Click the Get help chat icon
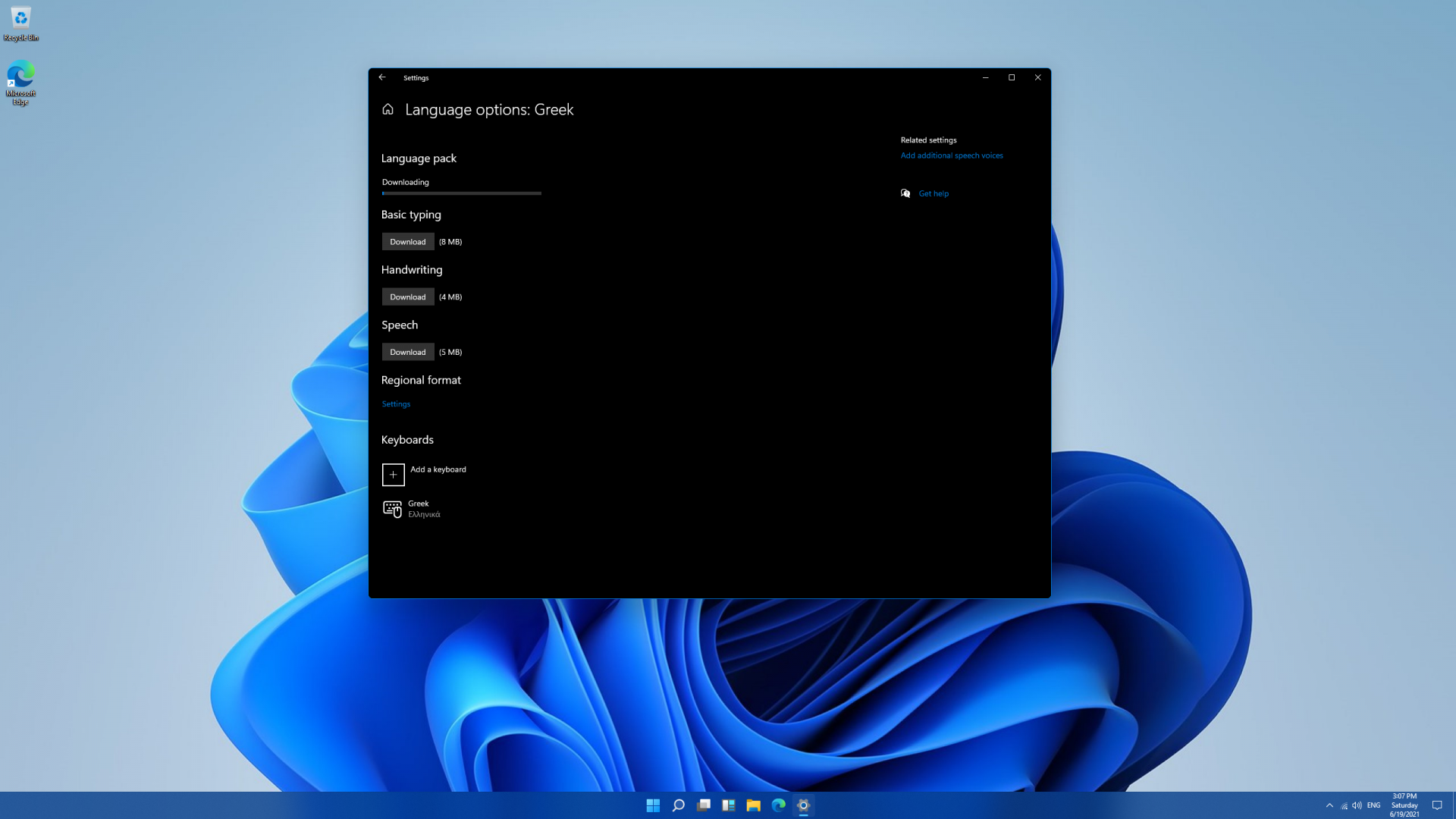 905,193
